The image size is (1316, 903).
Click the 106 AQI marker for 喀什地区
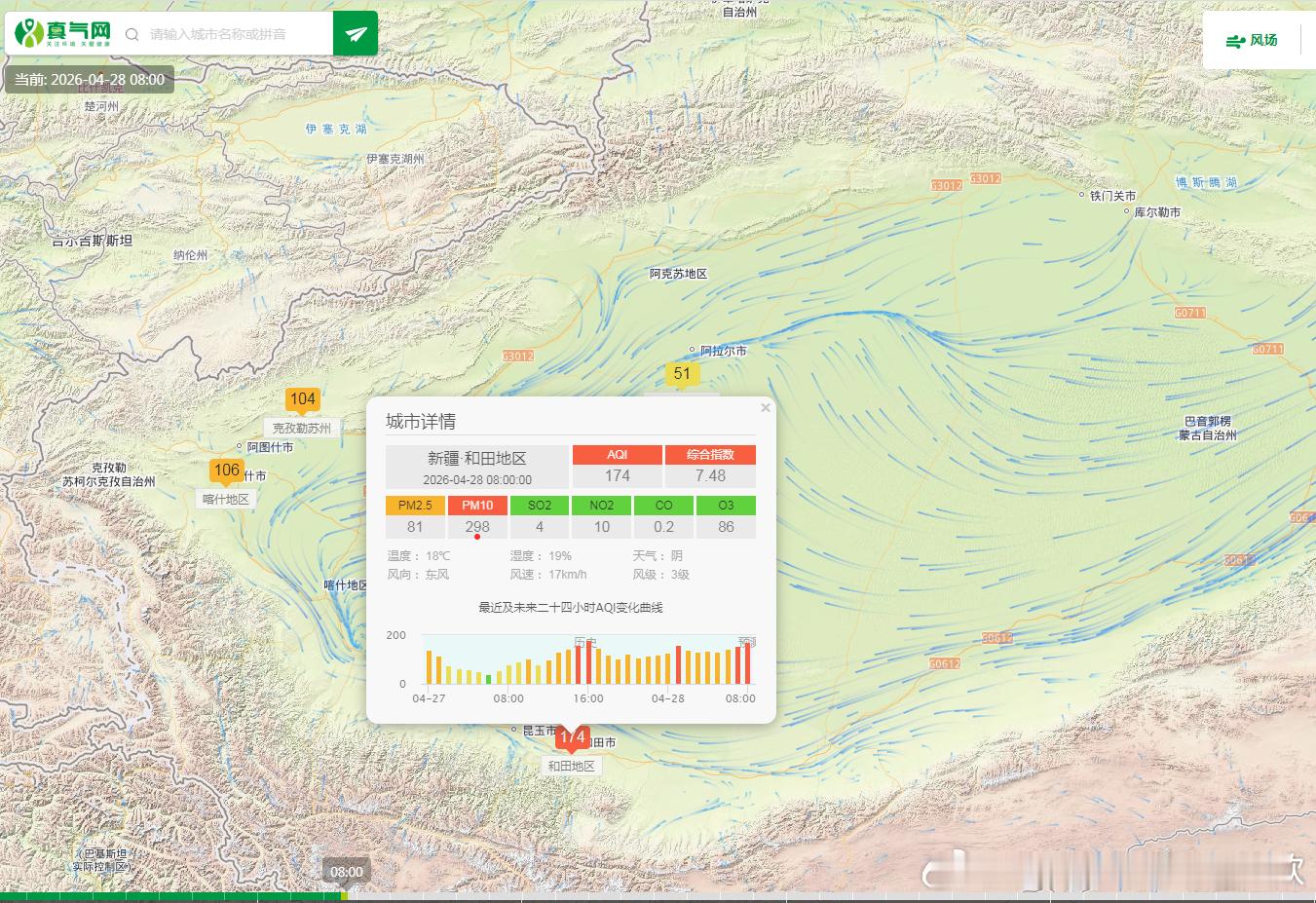(227, 470)
